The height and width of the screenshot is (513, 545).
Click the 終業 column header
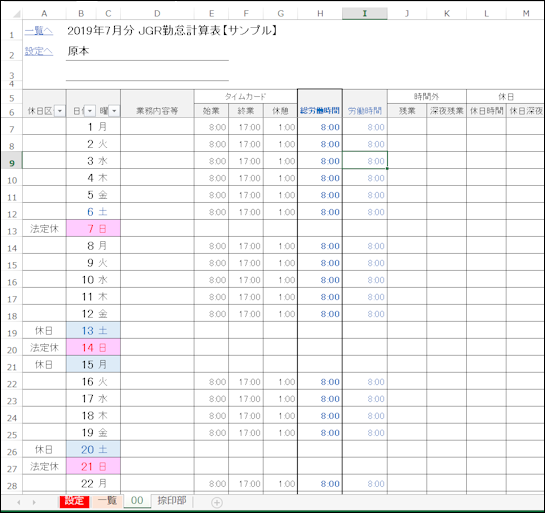(246, 111)
